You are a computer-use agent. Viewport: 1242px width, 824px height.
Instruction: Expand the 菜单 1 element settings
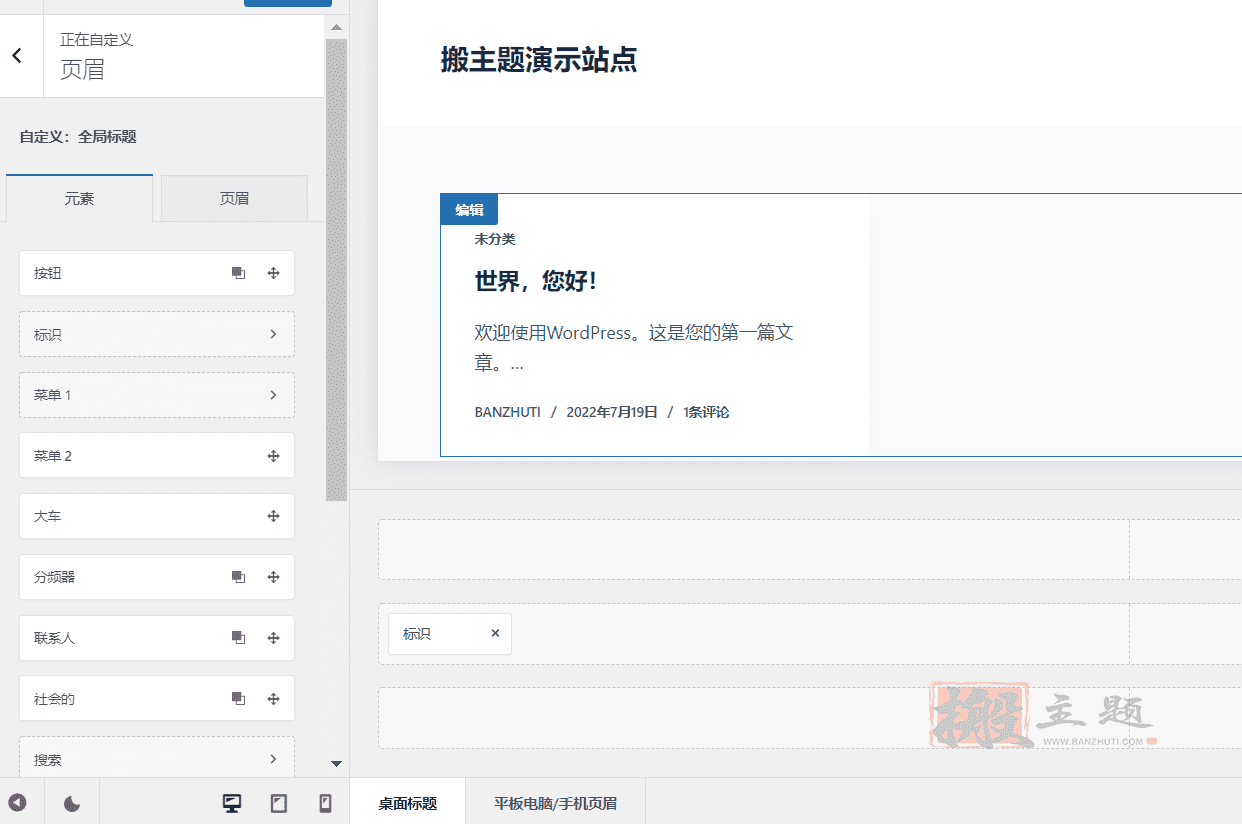273,395
